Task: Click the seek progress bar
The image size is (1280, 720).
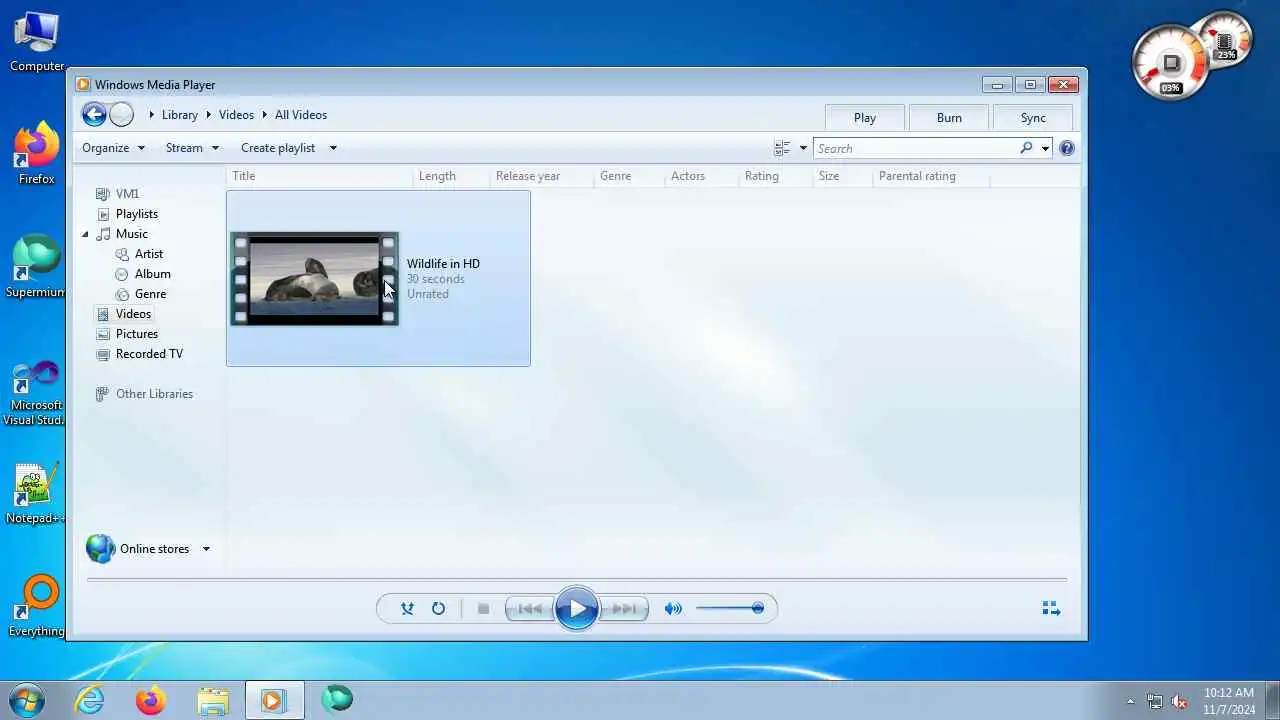Action: pos(577,579)
